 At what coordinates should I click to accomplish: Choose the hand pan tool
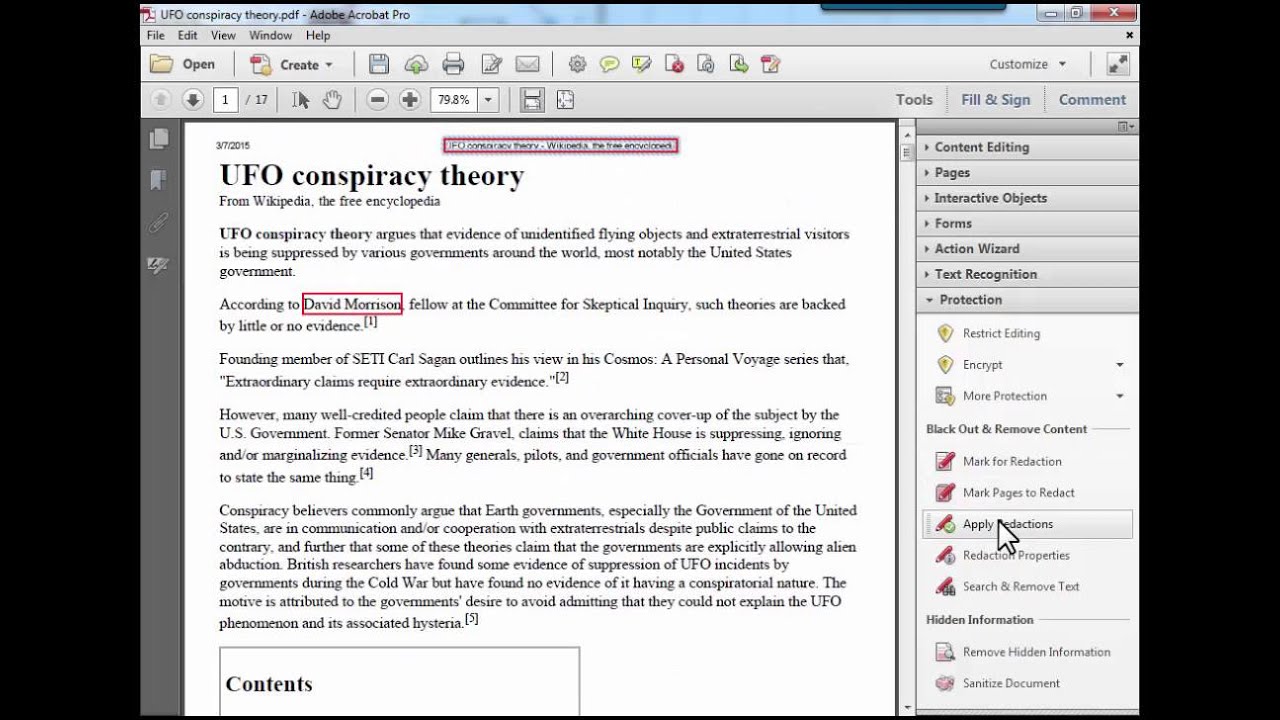(332, 99)
